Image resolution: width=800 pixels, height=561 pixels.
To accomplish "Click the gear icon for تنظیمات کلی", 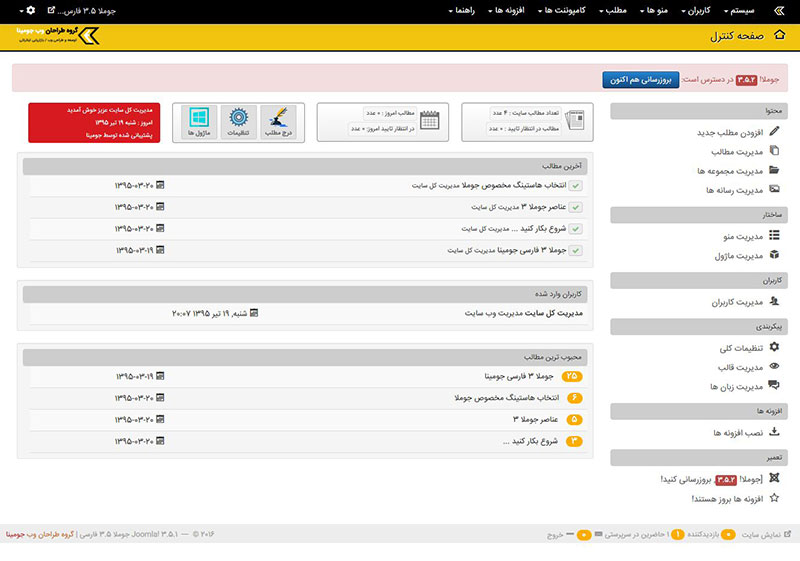I will (x=774, y=347).
